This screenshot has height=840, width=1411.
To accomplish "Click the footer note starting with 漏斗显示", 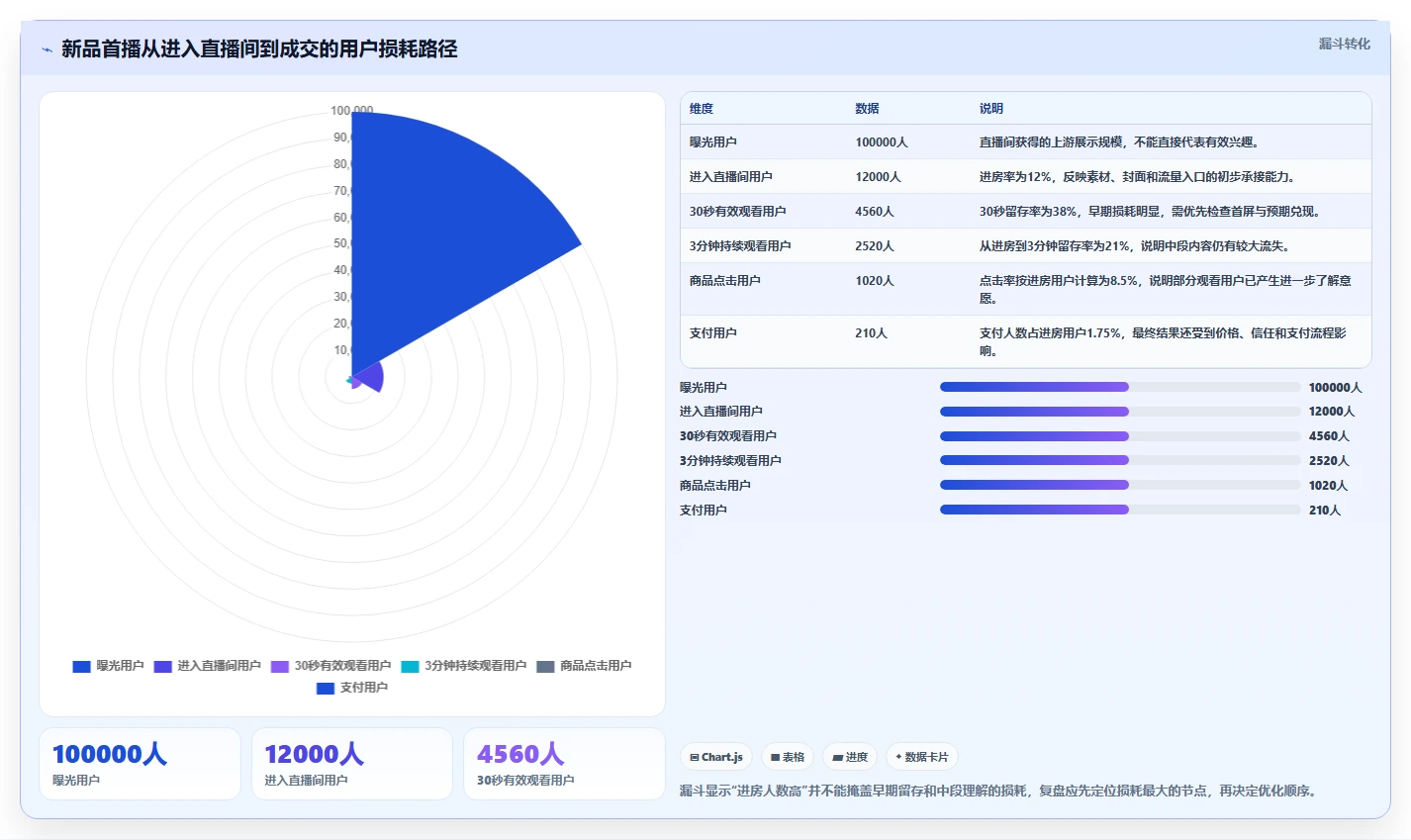I will [x=1000, y=792].
